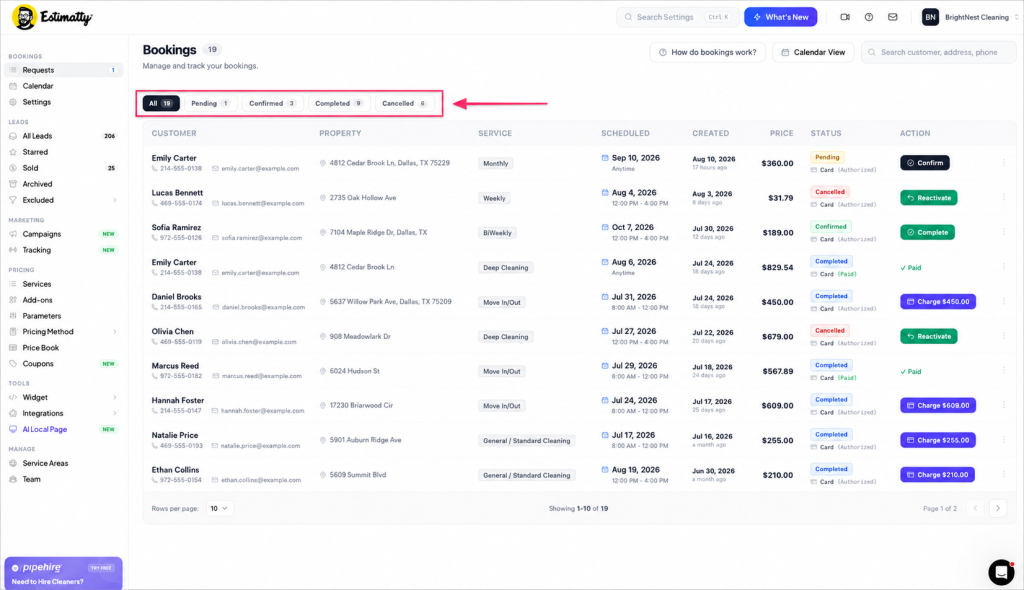Open row menu for Emily Carter Monthly booking
This screenshot has height=590, width=1024.
pyautogui.click(x=1004, y=163)
